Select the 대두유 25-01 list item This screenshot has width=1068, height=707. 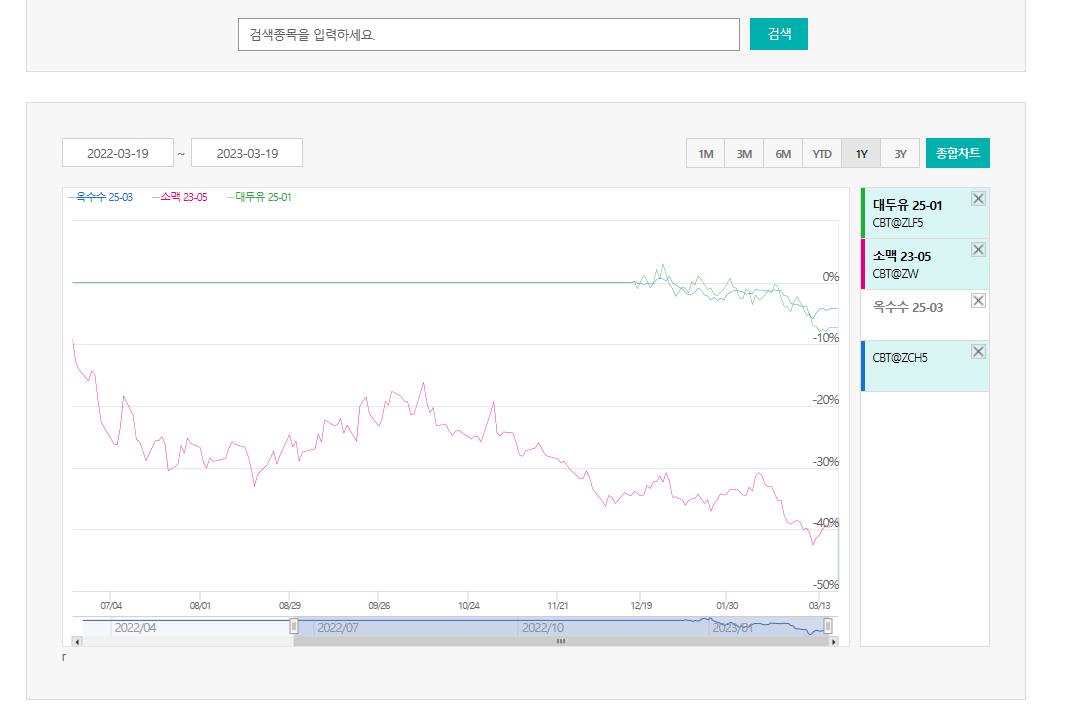pos(925,213)
